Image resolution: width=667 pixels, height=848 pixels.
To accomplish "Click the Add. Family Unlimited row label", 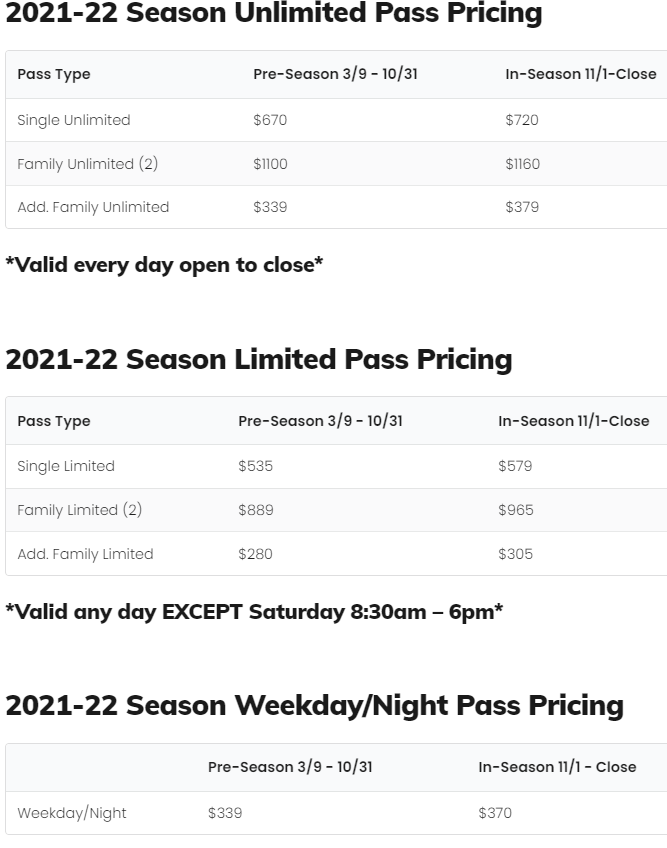I will tap(93, 207).
